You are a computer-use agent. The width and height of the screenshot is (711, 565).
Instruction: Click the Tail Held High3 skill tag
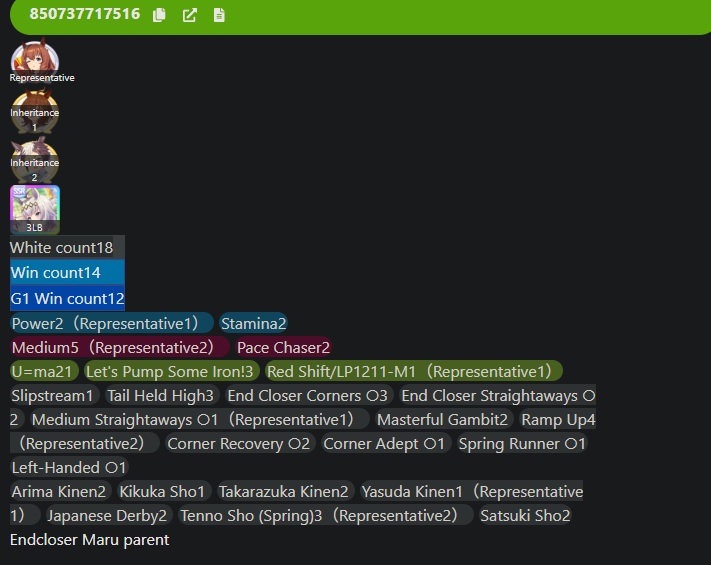tap(162, 395)
